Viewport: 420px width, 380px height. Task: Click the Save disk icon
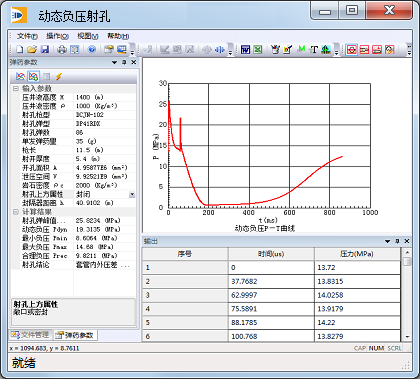pyautogui.click(x=45, y=50)
